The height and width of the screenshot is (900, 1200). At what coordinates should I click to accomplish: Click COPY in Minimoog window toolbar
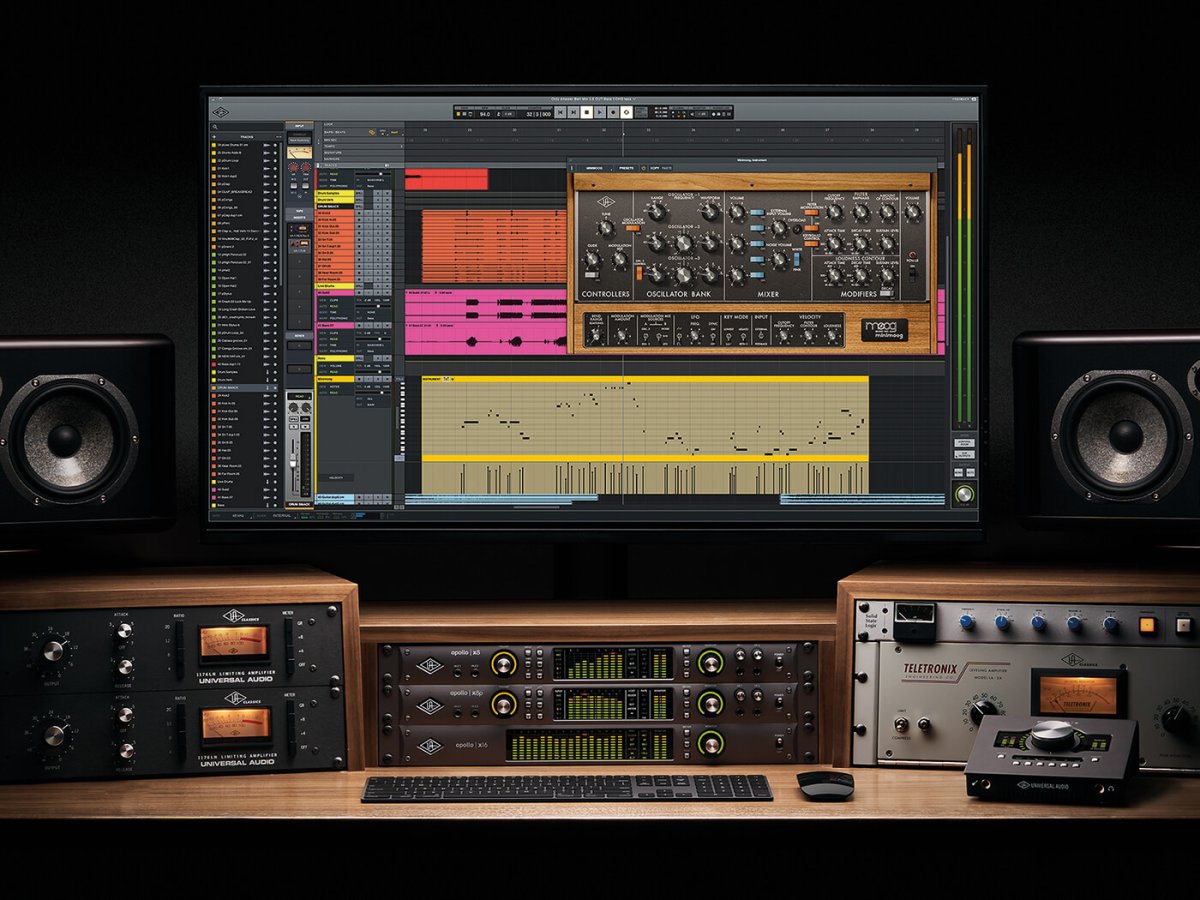tap(654, 168)
